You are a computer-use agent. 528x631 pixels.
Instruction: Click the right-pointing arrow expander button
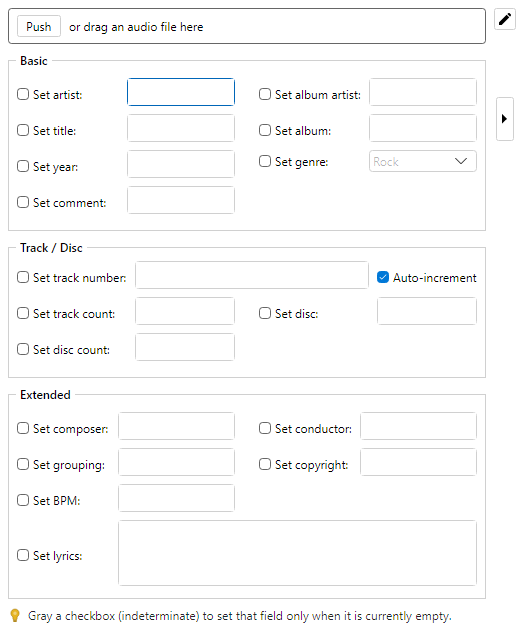pyautogui.click(x=505, y=119)
